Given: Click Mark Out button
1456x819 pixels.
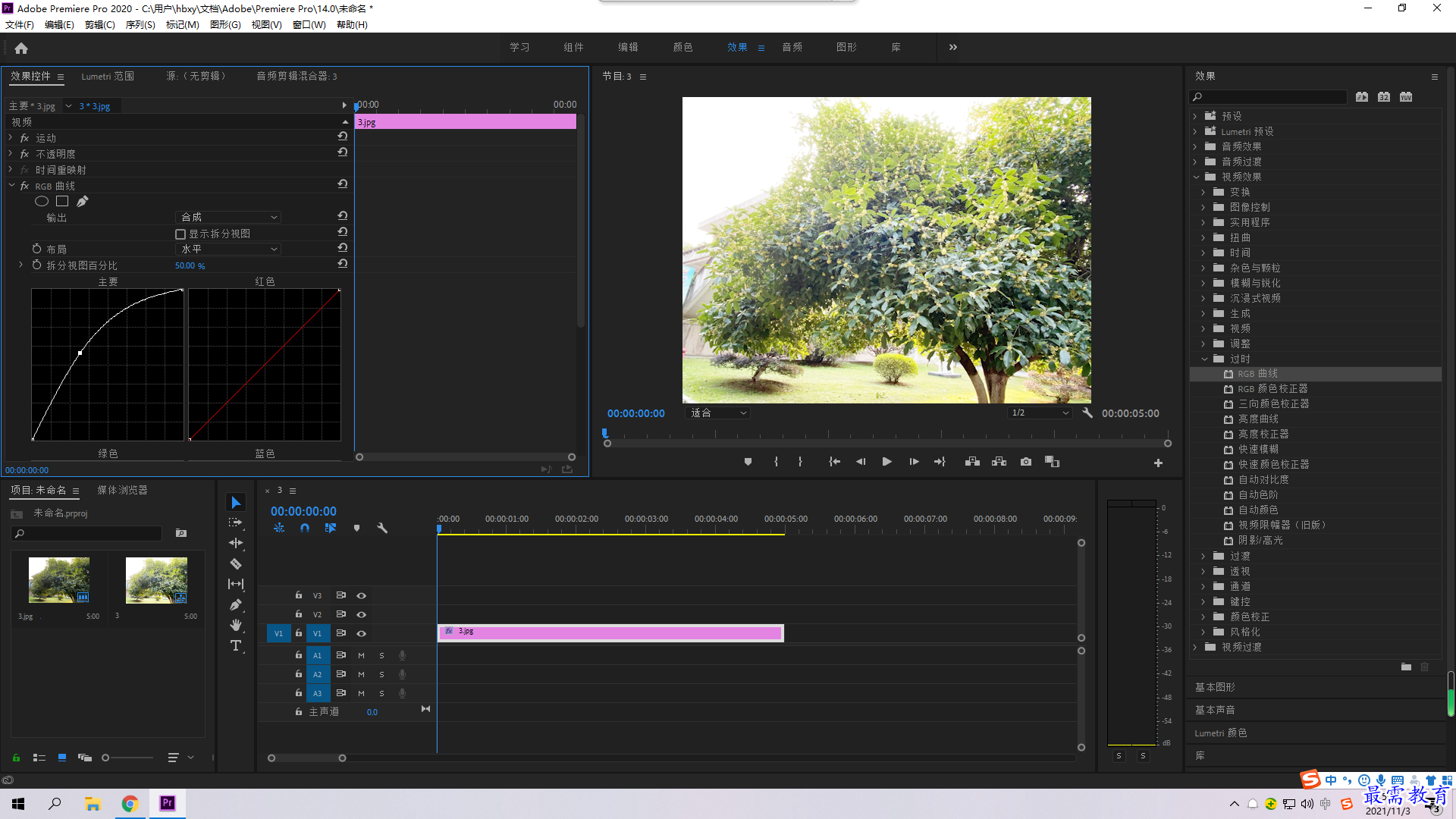Looking at the screenshot, I should pos(800,462).
